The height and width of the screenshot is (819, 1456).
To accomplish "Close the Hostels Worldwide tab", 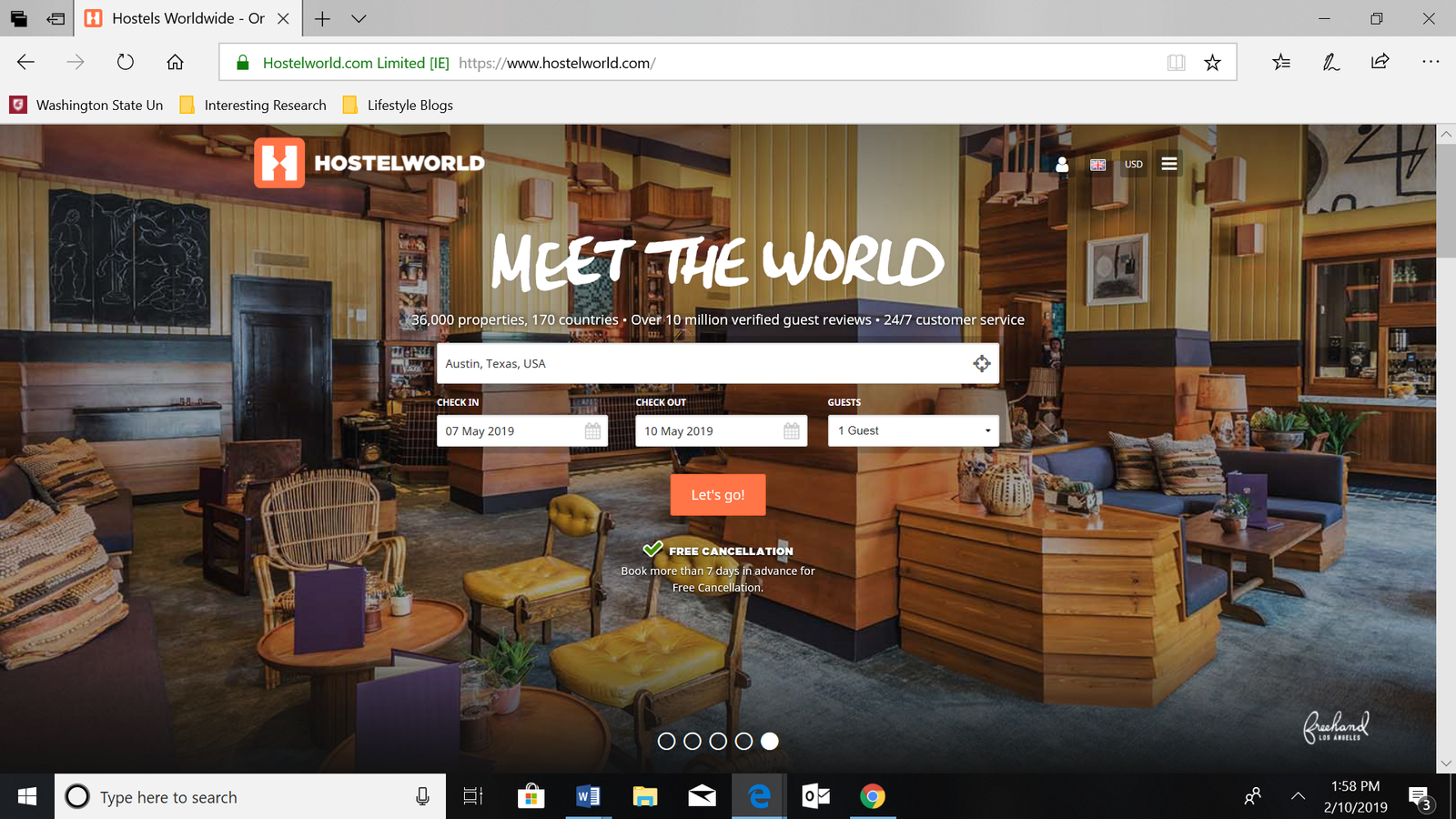I will click(283, 18).
